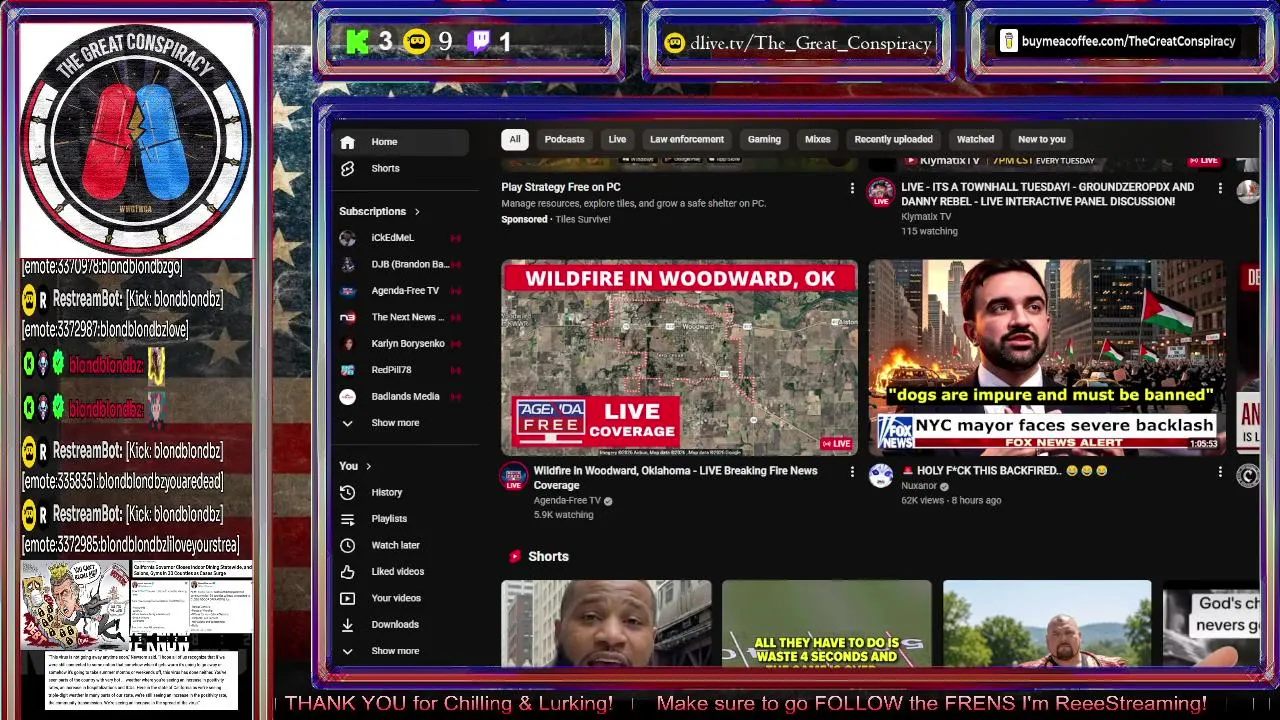This screenshot has height=720, width=1280.
Task: Click the Agenda-Free TV subscription avatar
Action: click(x=347, y=291)
